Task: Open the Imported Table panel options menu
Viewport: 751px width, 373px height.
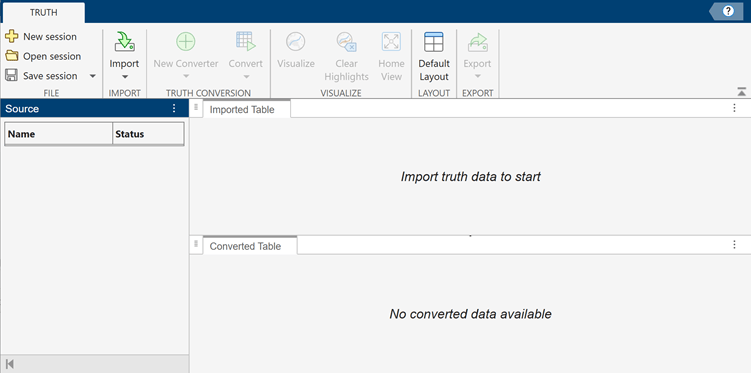Action: click(734, 108)
